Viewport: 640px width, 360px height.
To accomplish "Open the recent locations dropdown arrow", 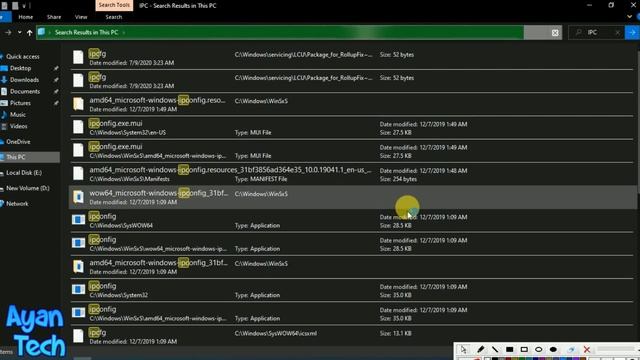I will pos(20,32).
